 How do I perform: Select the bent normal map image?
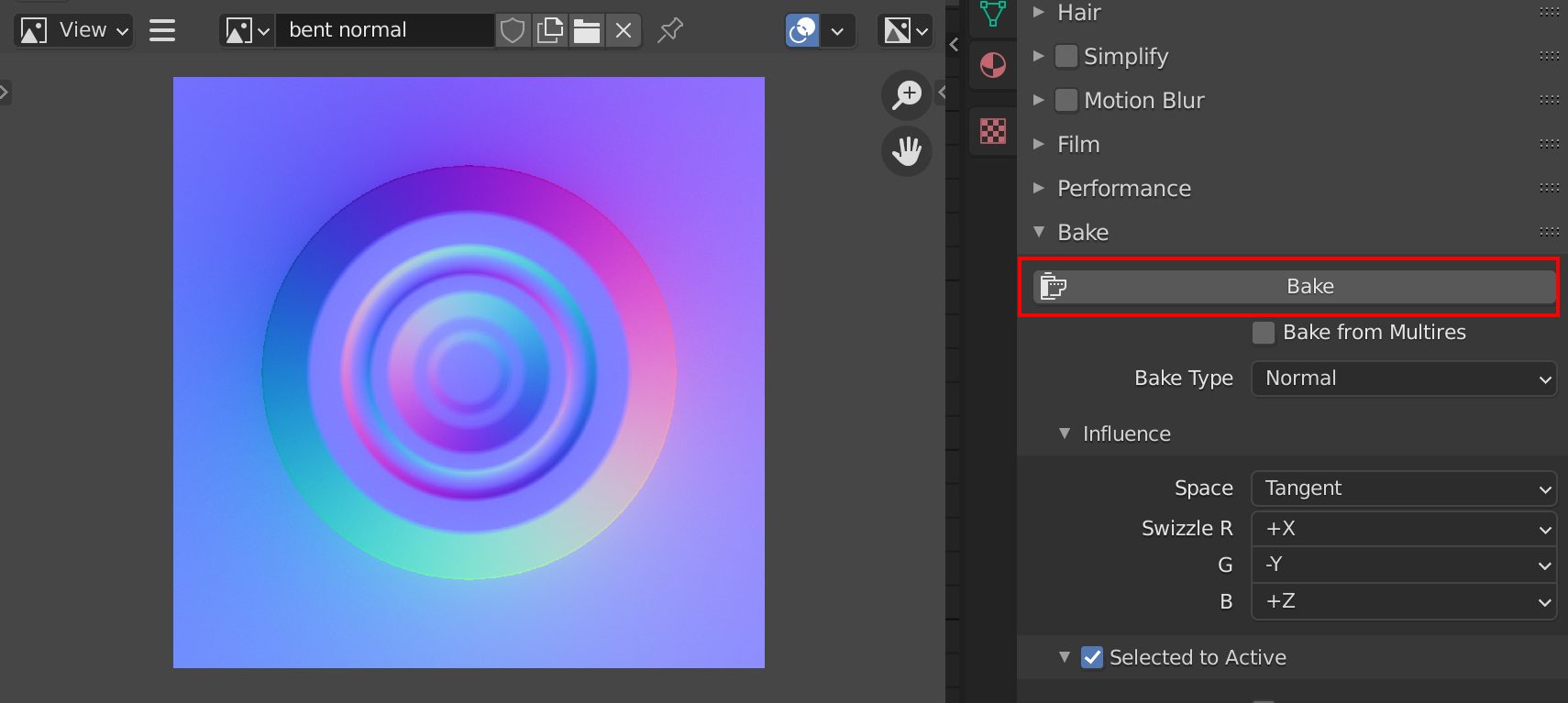point(469,372)
